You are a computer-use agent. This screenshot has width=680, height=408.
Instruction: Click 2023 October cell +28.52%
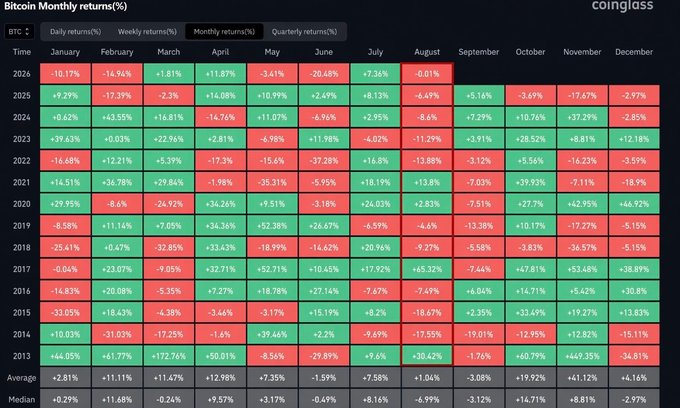(530, 139)
